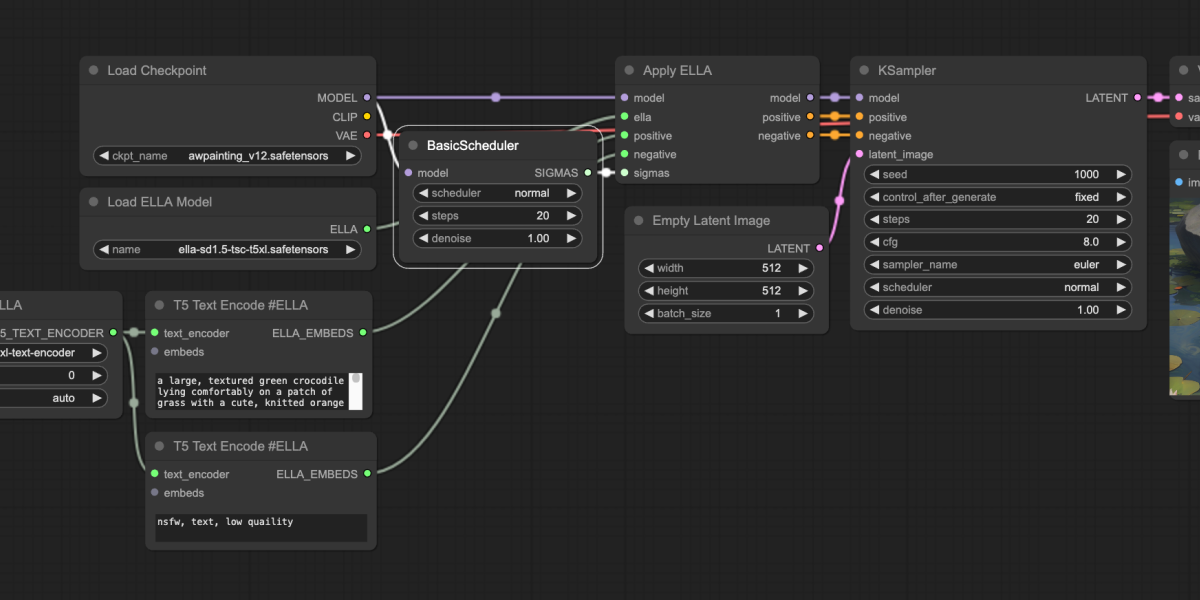Click the crocodile positive prompt text box
Viewport: 1200px width, 600px height.
[250, 392]
